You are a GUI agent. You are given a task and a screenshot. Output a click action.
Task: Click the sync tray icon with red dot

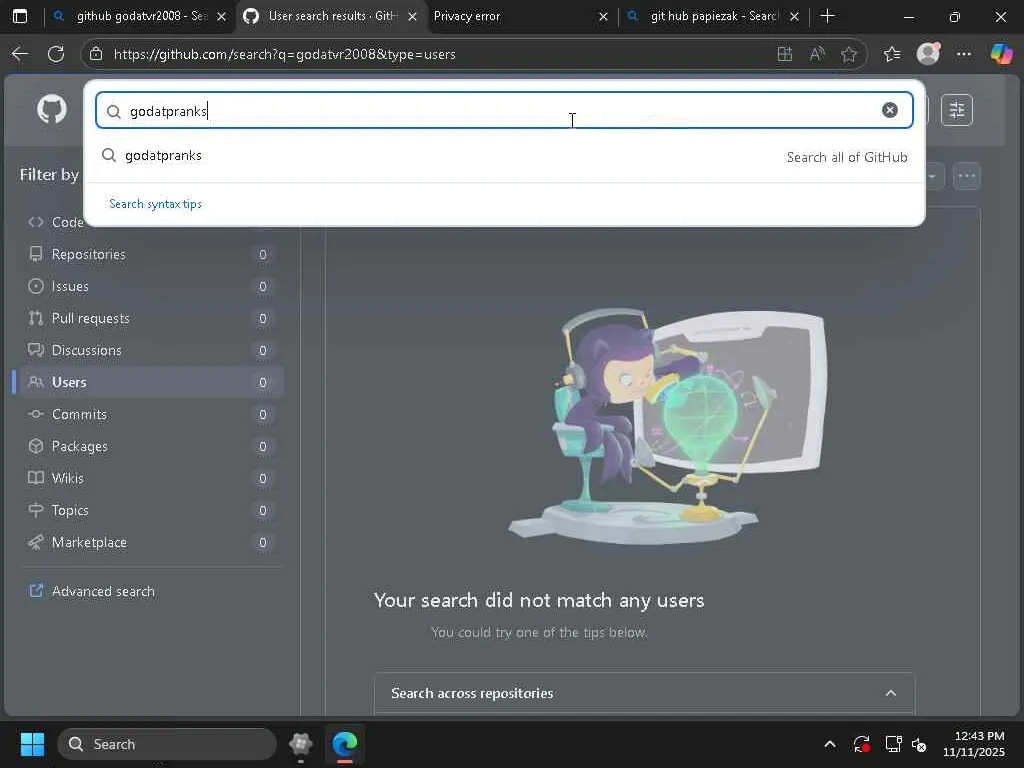[861, 744]
